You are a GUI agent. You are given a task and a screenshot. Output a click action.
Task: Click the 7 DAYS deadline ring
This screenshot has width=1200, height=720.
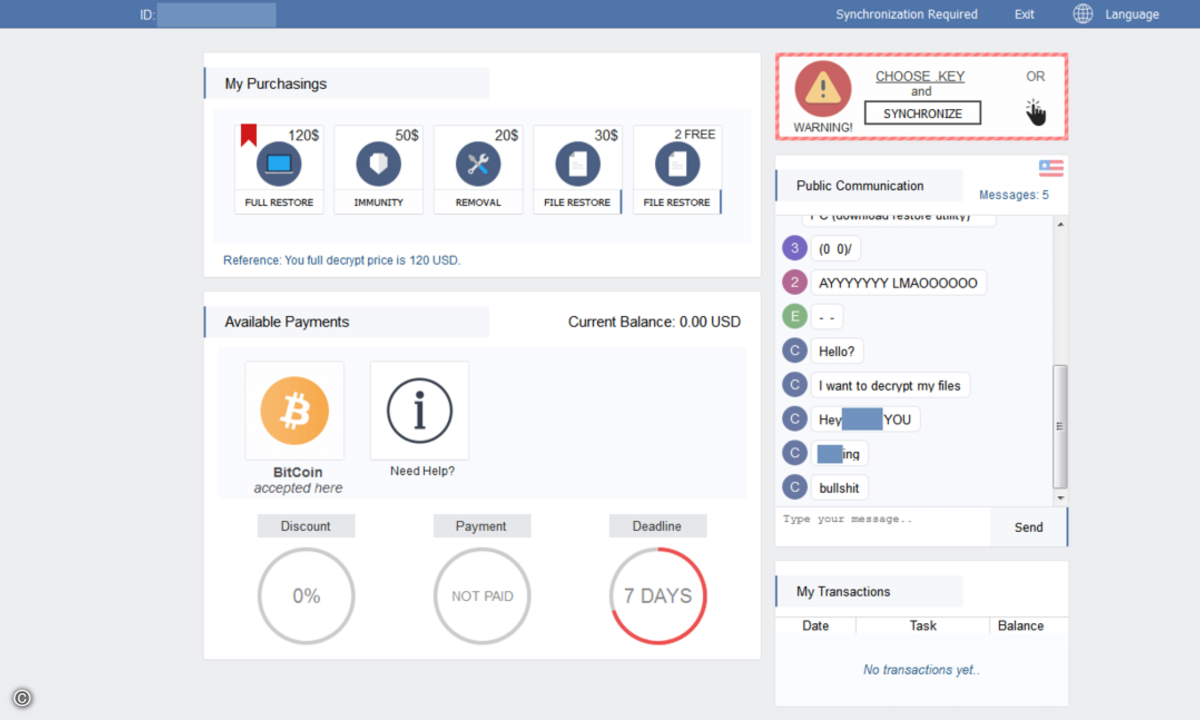coord(658,596)
